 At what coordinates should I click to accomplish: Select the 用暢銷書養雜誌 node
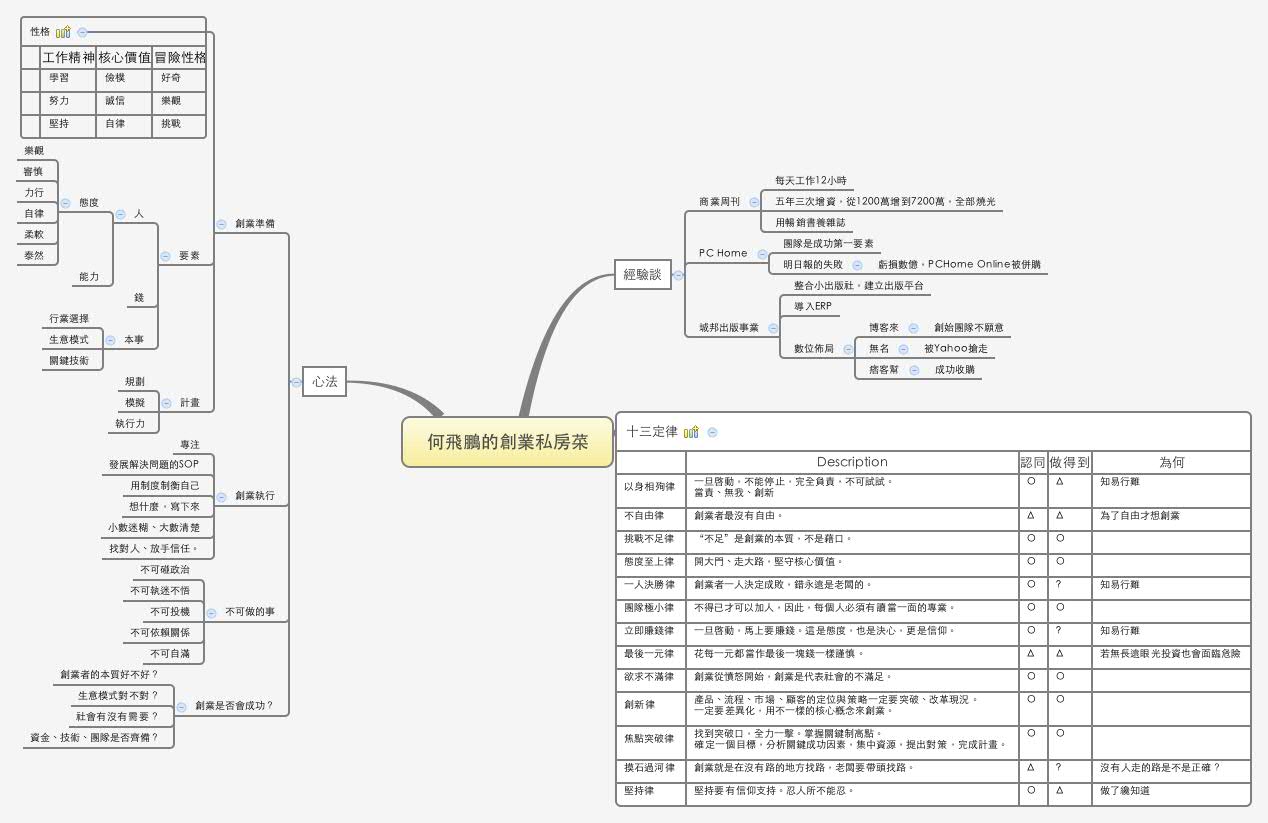[x=811, y=223]
